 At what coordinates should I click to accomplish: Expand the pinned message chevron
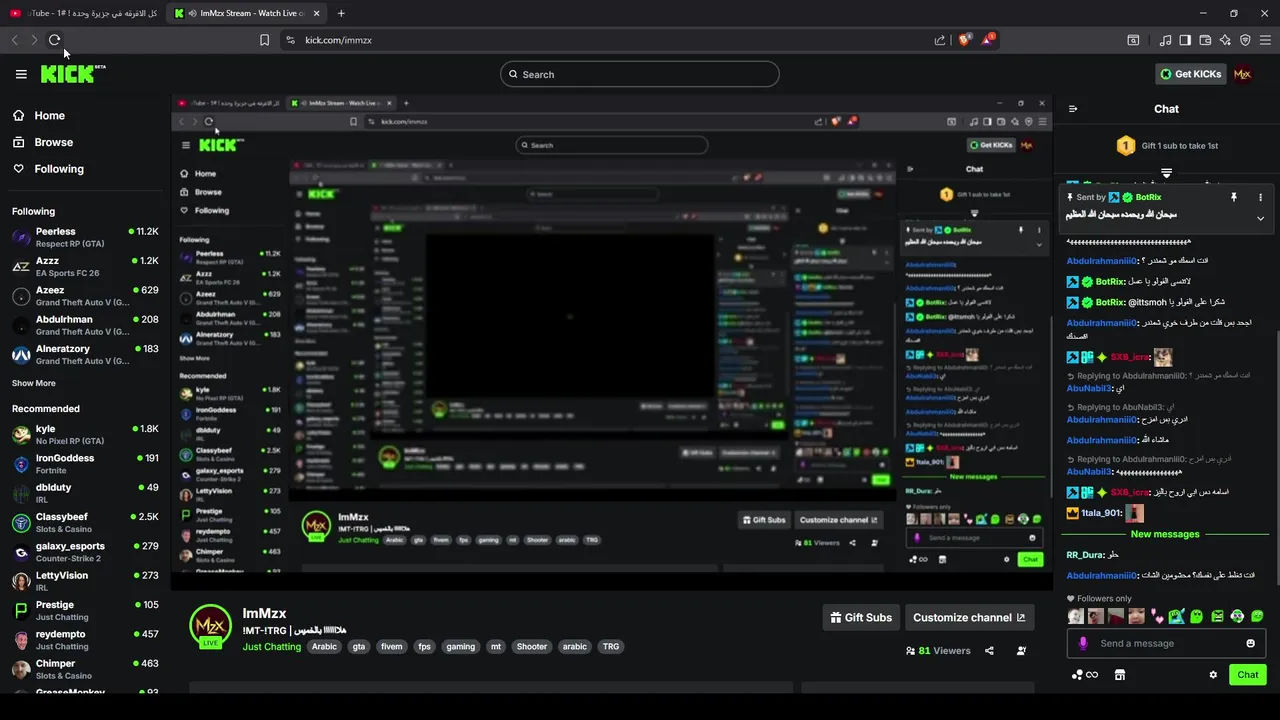pyautogui.click(x=1260, y=218)
